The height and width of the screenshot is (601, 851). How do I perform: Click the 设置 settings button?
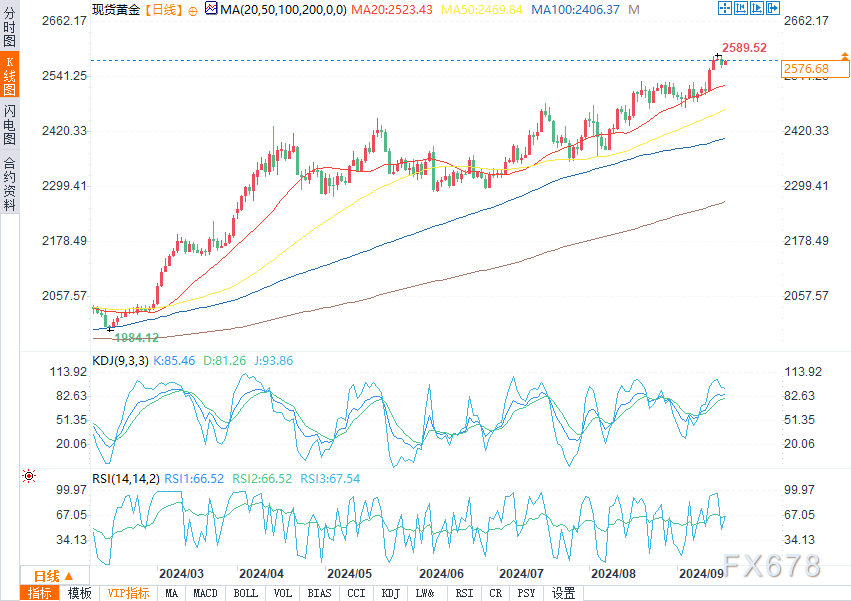coord(563,593)
